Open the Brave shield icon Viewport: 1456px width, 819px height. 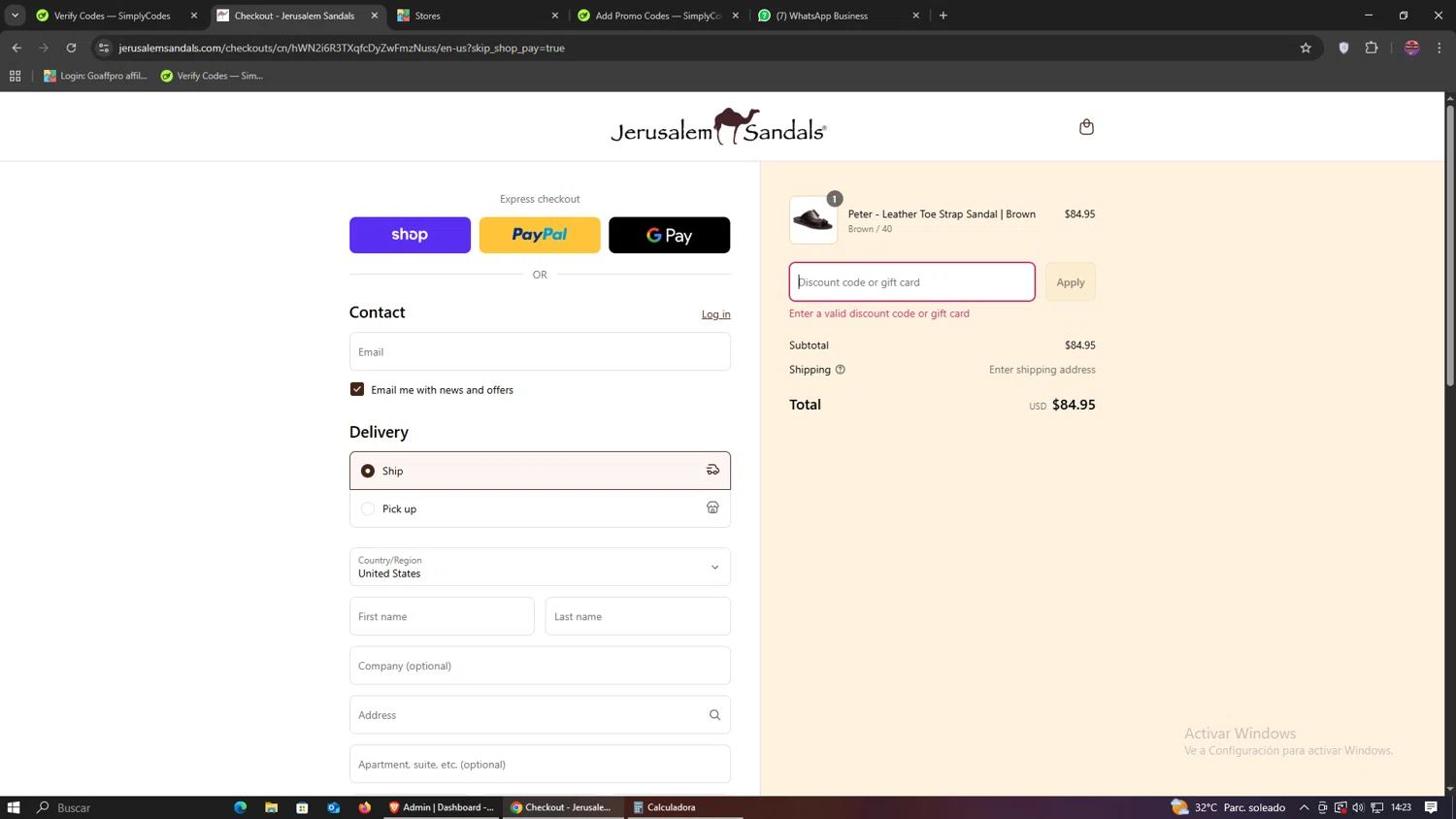1343,48
